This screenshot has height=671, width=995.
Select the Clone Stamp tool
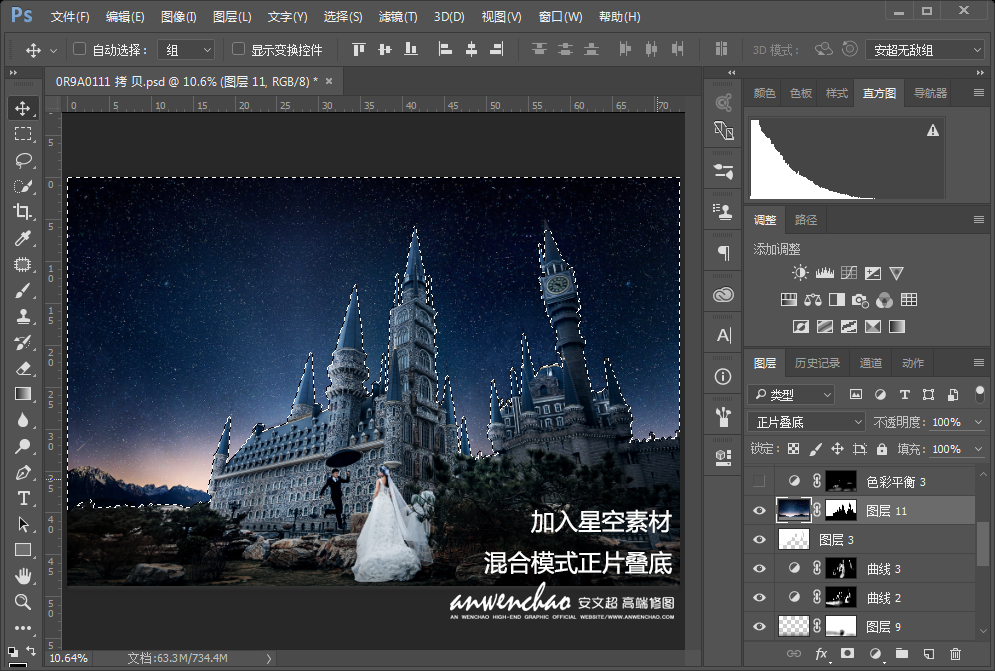pyautogui.click(x=23, y=316)
